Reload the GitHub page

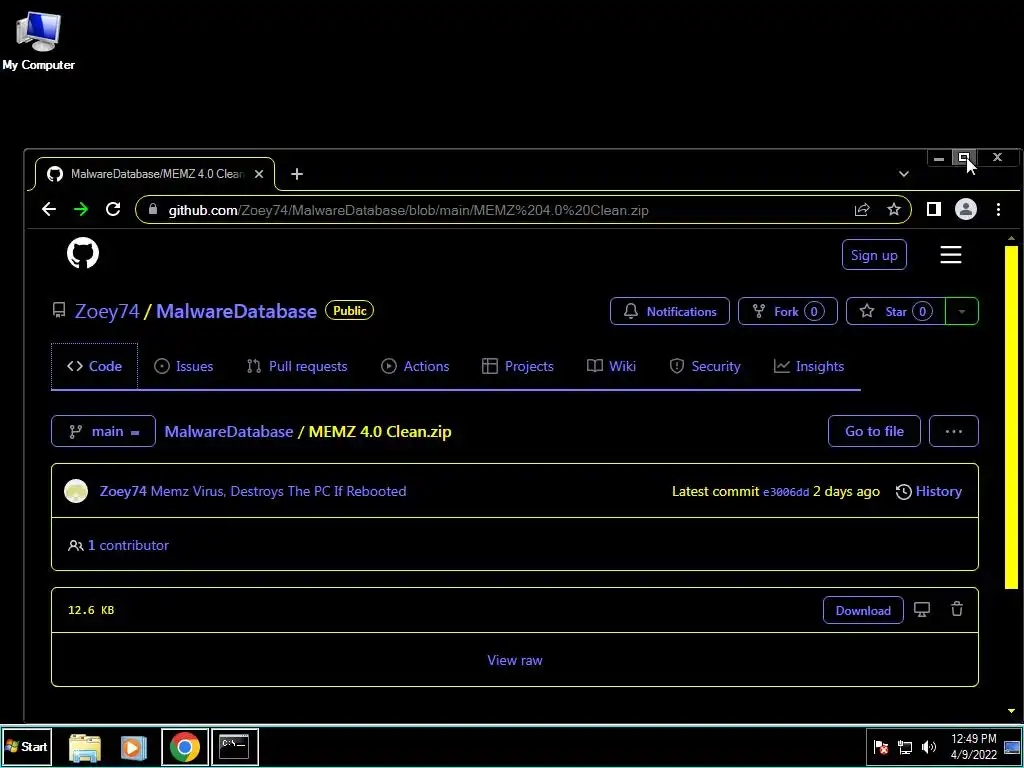point(113,210)
